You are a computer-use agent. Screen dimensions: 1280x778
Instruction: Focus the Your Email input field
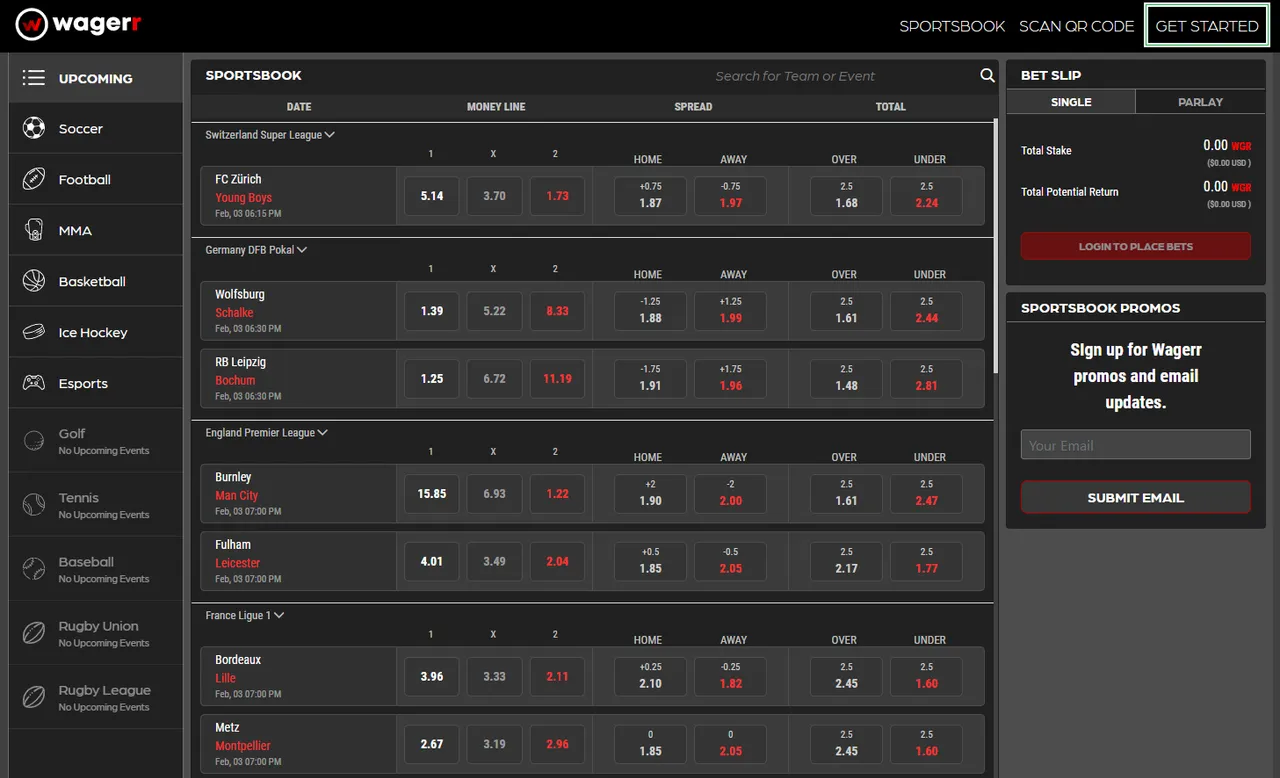(x=1136, y=445)
